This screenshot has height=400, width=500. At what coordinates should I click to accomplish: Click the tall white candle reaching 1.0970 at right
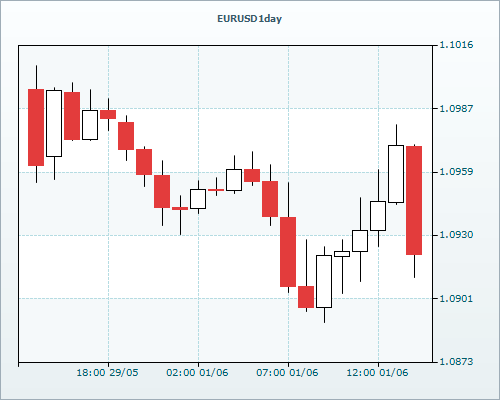point(396,174)
